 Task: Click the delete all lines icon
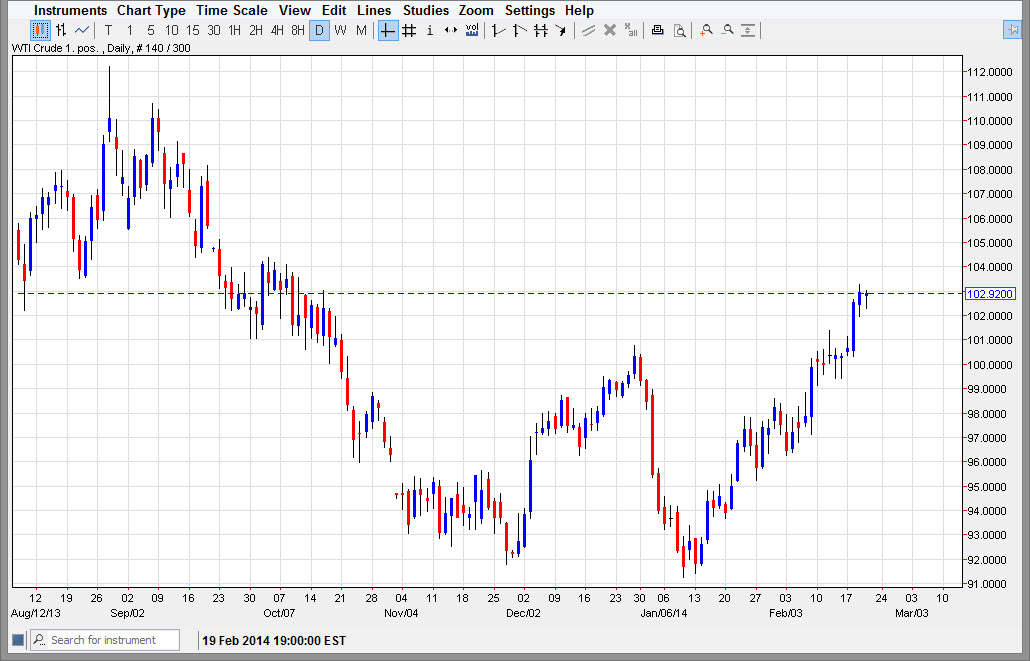630,30
